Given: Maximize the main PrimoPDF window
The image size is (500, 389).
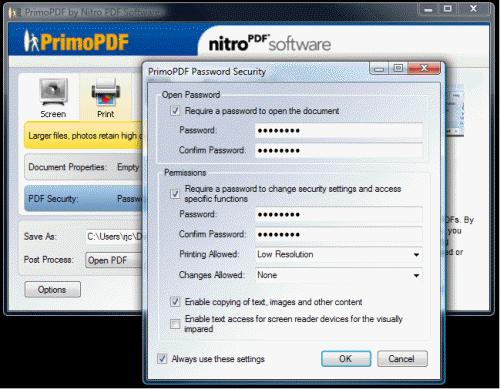Looking at the screenshot, I should pos(448,9).
